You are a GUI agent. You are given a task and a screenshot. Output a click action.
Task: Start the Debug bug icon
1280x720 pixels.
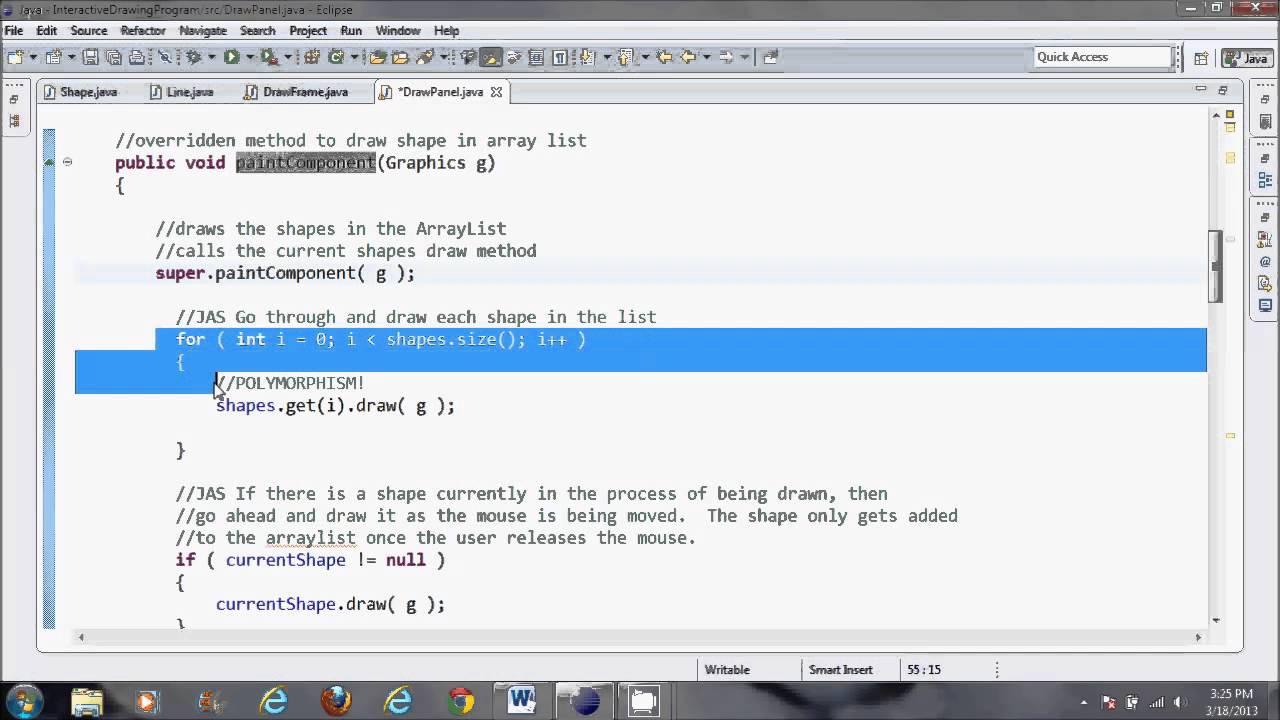coord(194,58)
